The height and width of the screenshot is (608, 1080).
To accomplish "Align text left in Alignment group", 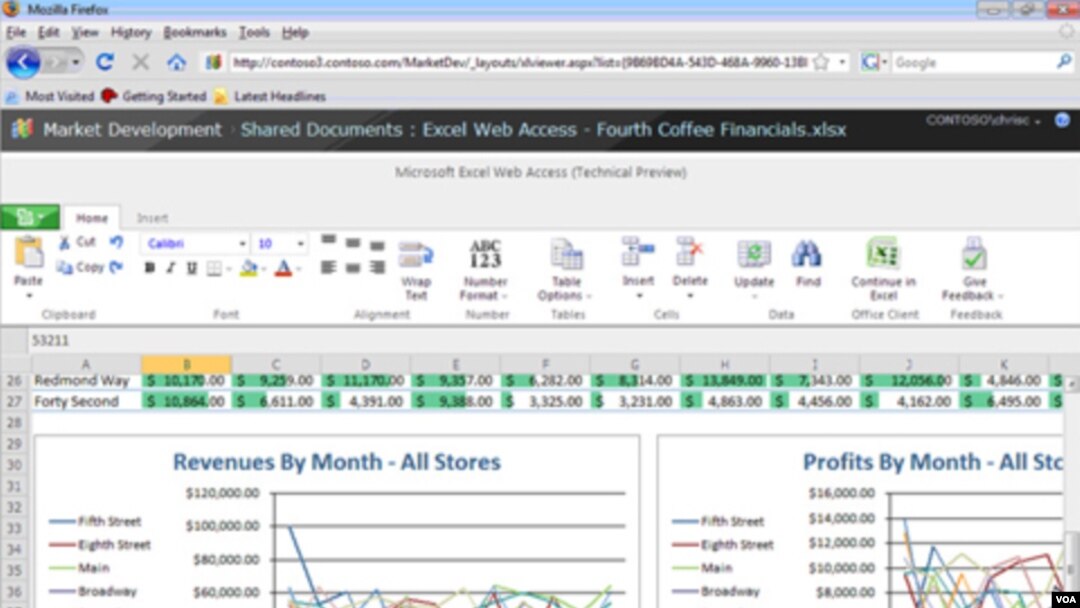I will 328,268.
